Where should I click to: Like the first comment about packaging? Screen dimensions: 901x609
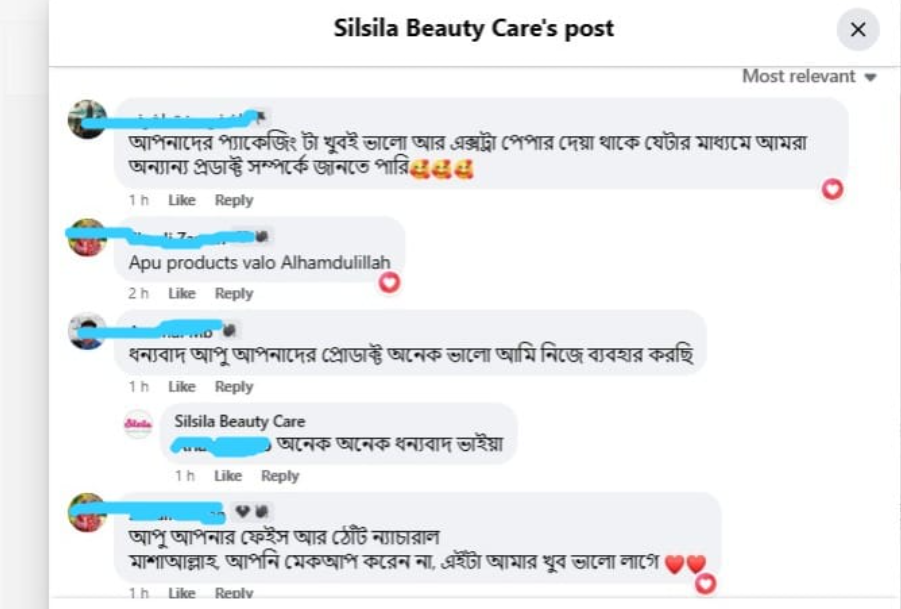182,200
